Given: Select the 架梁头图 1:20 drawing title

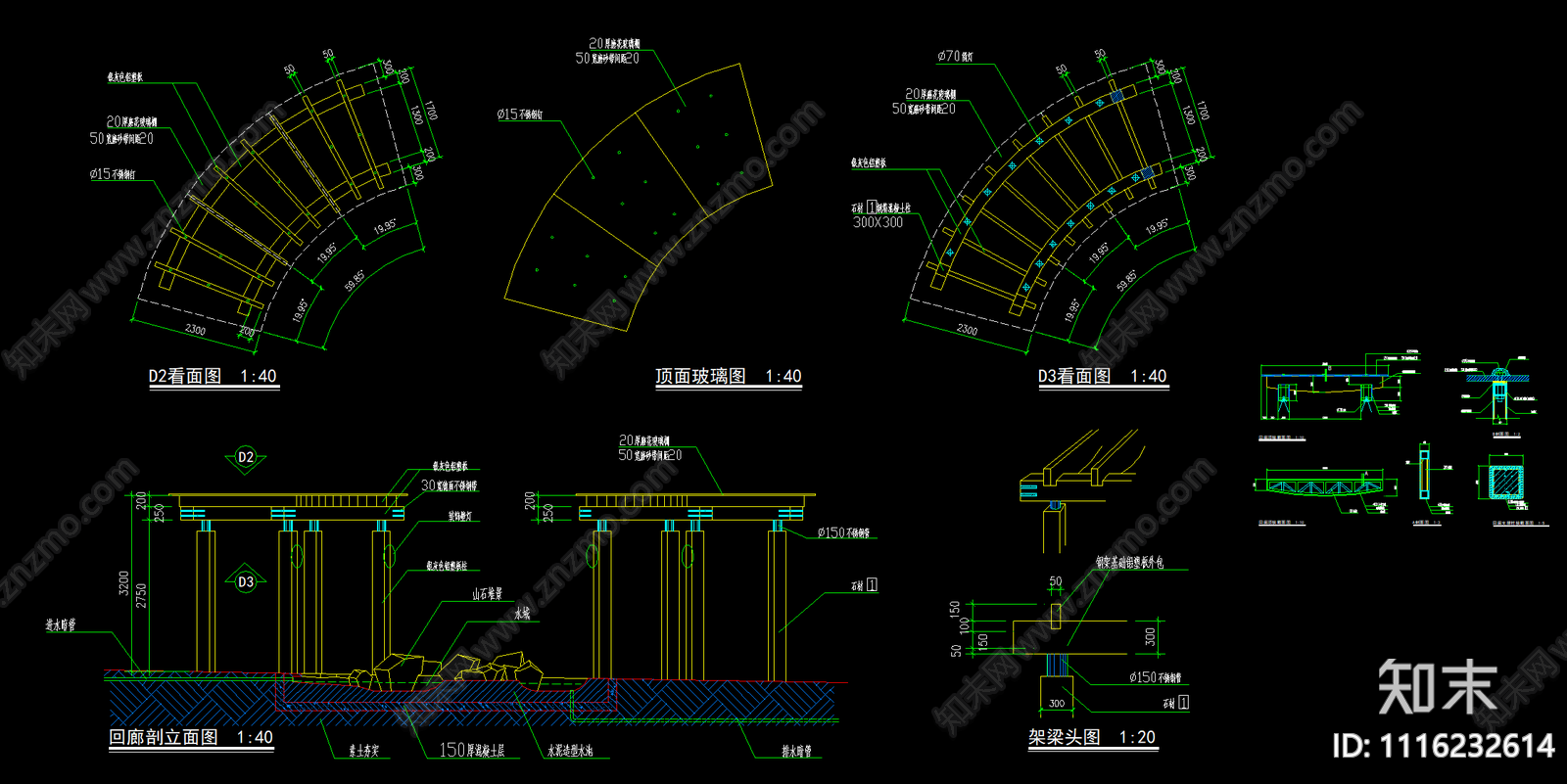Looking at the screenshot, I should [1092, 738].
